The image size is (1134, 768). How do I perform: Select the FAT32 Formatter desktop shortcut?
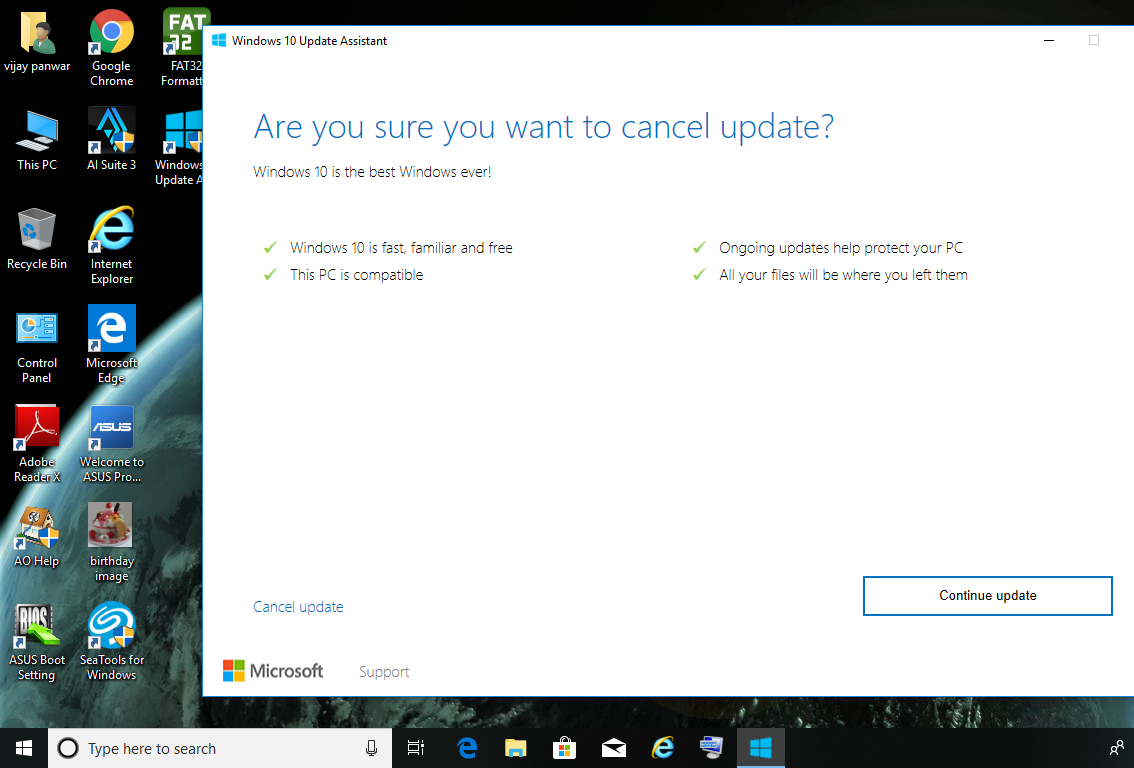(x=182, y=48)
